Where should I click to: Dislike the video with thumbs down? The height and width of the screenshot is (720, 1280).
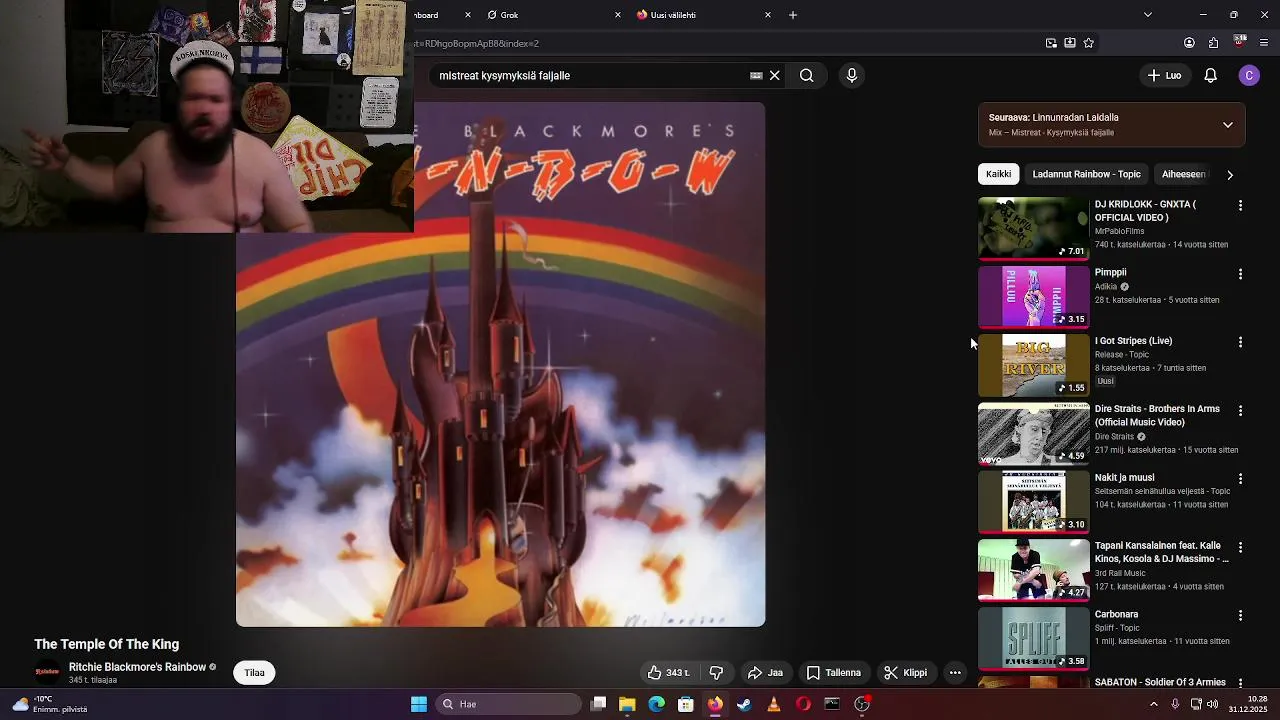(716, 673)
